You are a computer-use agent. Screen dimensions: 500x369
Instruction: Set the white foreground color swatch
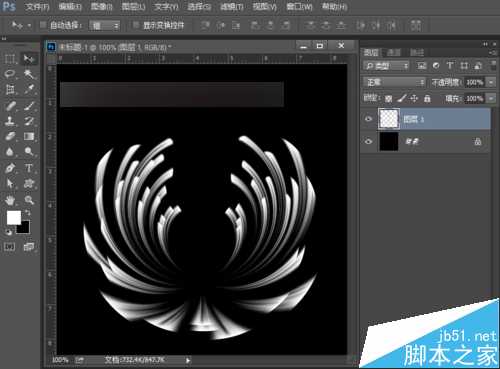[x=13, y=217]
